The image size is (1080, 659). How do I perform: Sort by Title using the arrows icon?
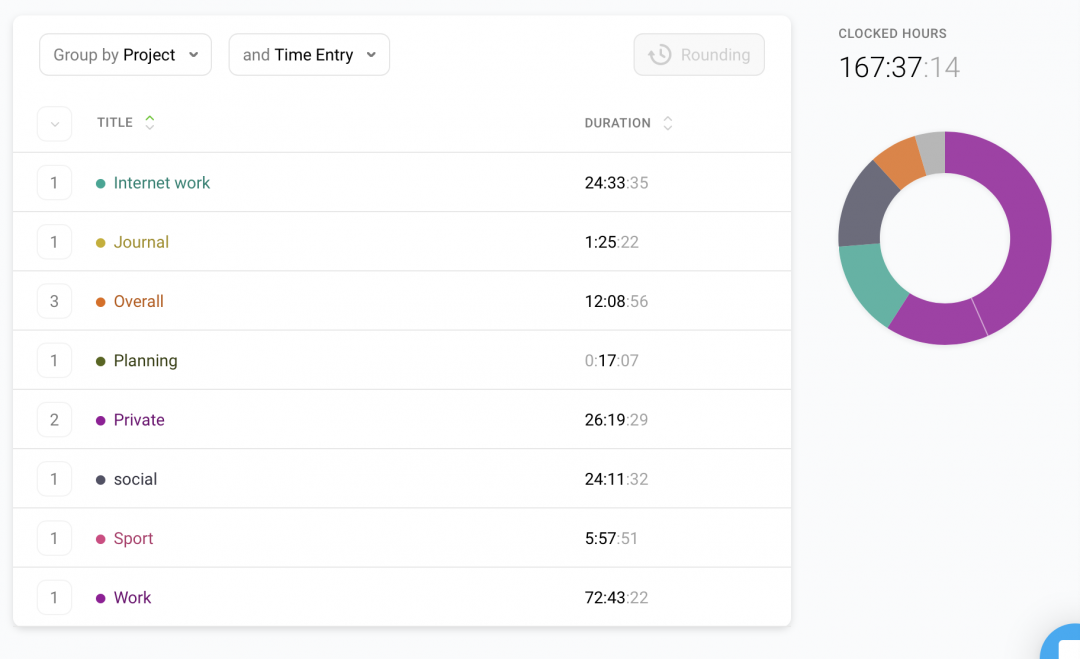pyautogui.click(x=150, y=123)
